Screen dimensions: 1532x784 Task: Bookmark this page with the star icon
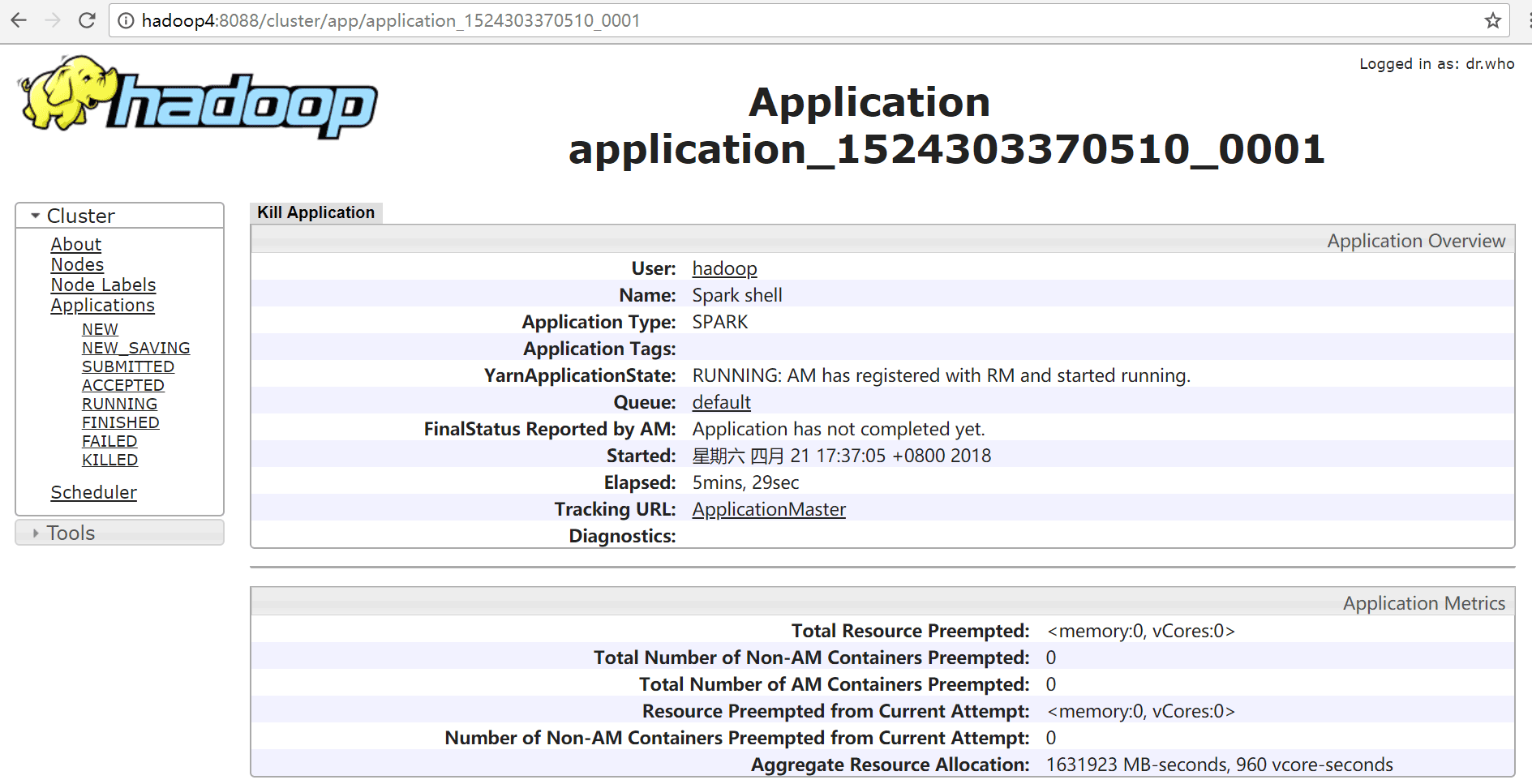click(1492, 20)
